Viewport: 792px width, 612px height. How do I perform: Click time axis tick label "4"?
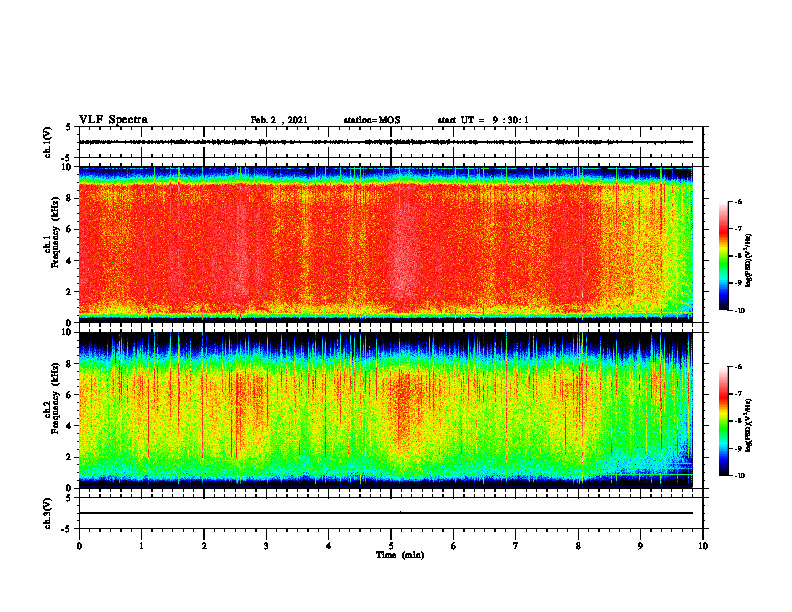coord(329,546)
